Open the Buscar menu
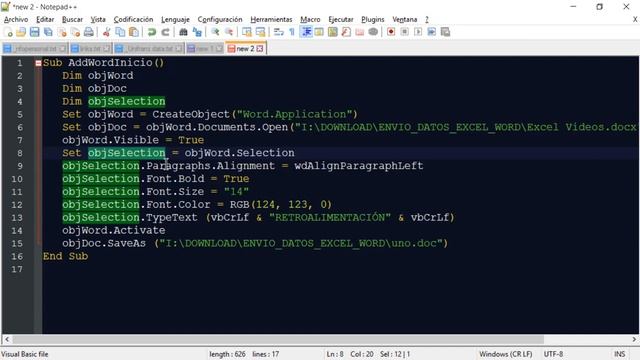Screen dimensions: 640x360 (72, 19)
